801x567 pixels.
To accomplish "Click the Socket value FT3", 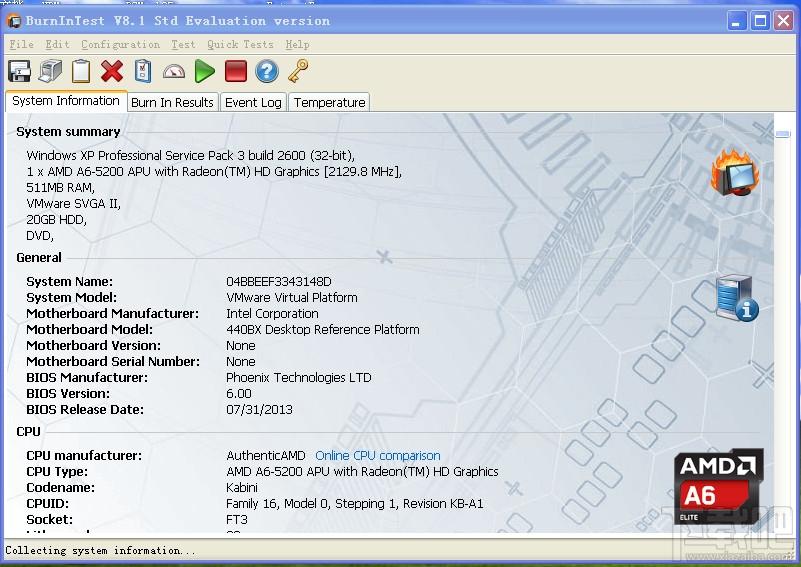I will tap(237, 519).
